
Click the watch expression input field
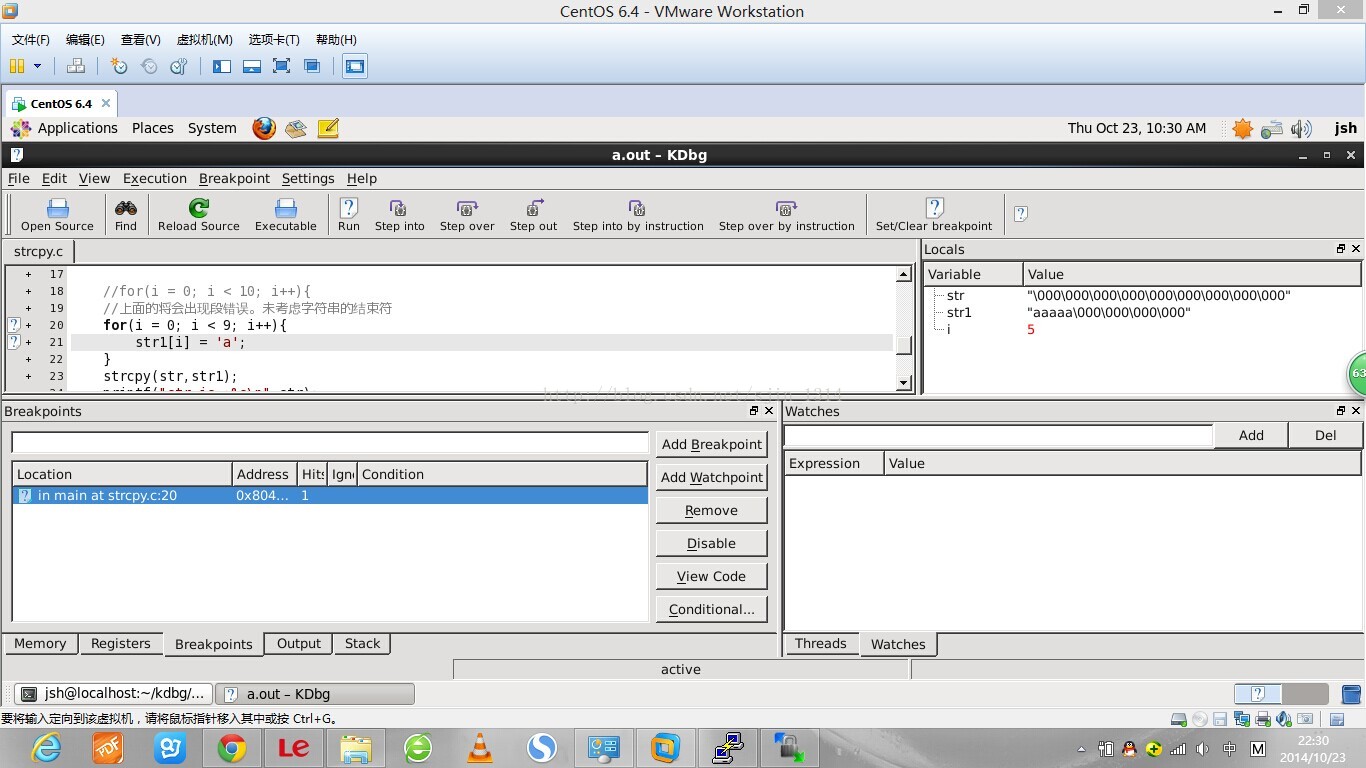[x=998, y=435]
